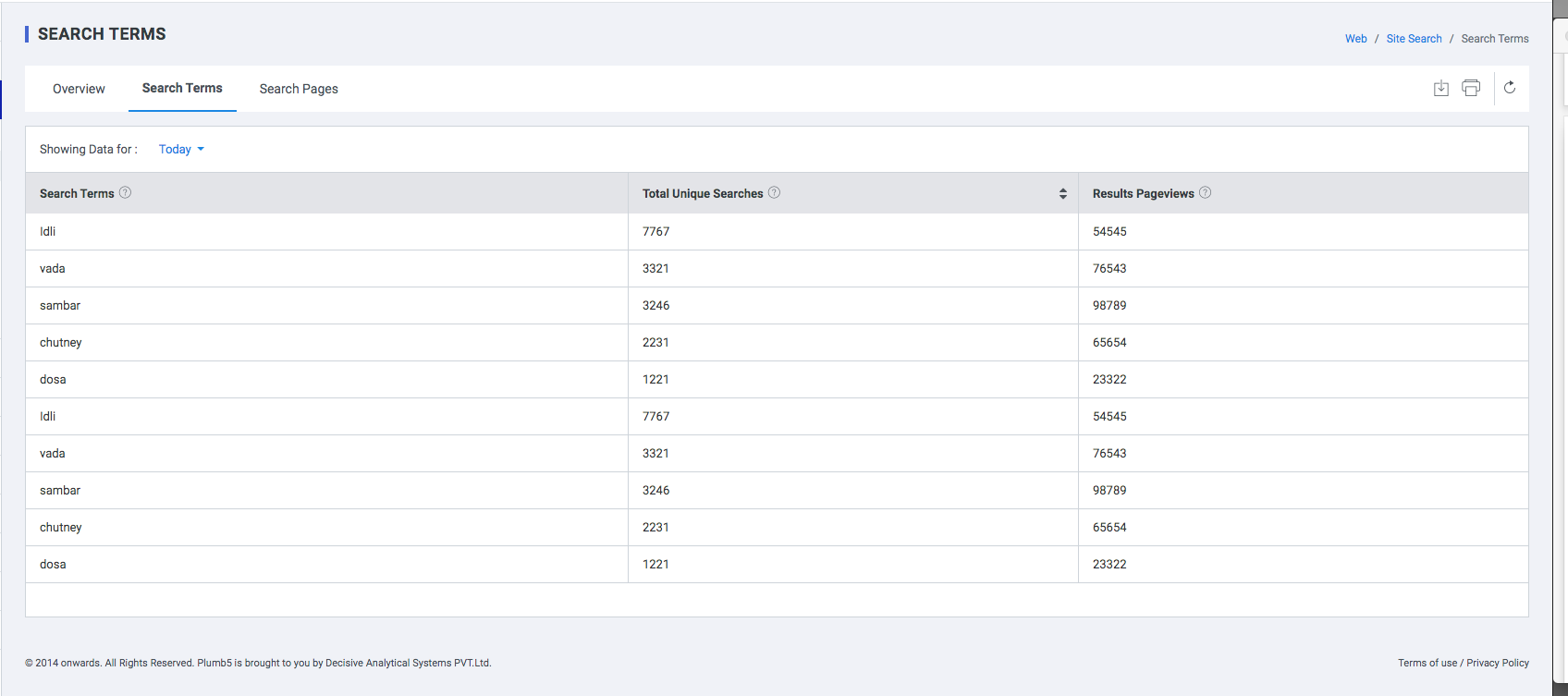Click the first 2231 unique searches value
Screen dimensions: 1568x696
pos(655,342)
